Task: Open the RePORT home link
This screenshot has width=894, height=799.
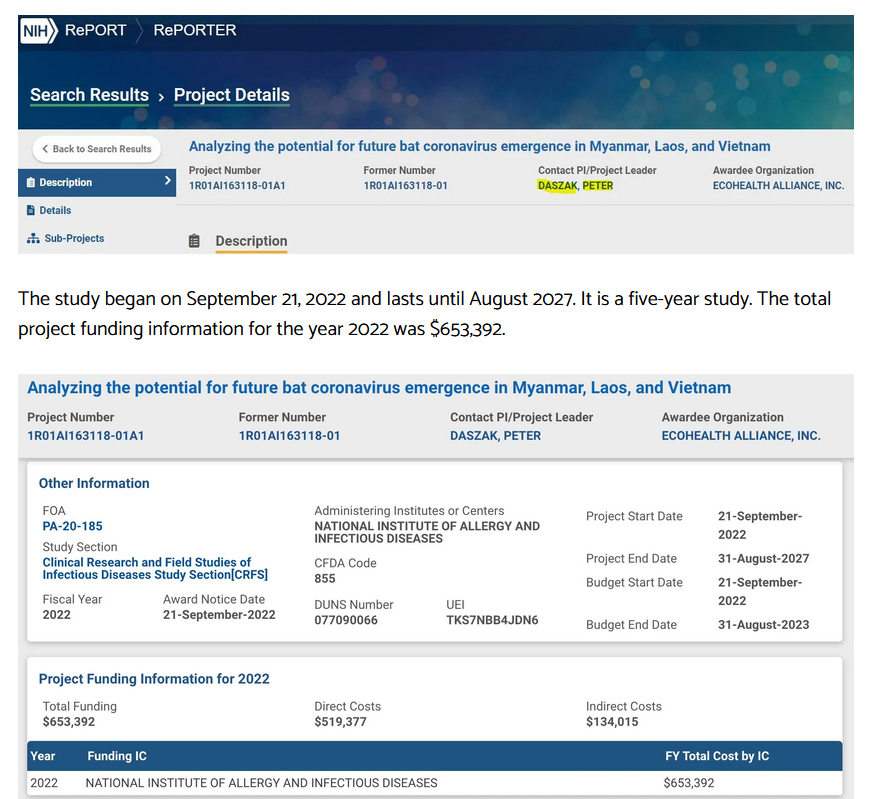Action: pos(96,30)
